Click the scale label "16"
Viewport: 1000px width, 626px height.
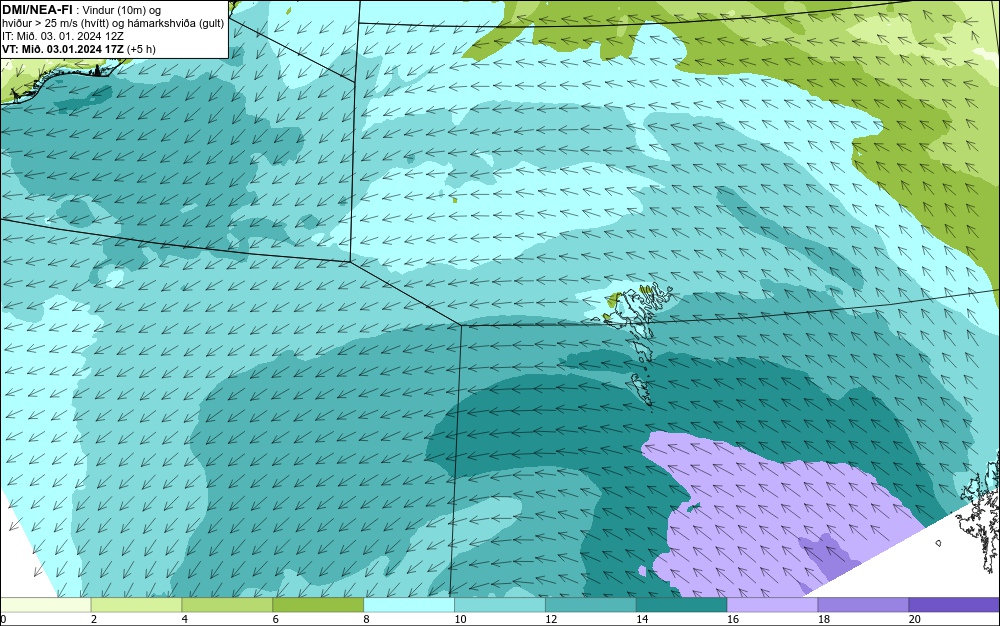pos(733,619)
